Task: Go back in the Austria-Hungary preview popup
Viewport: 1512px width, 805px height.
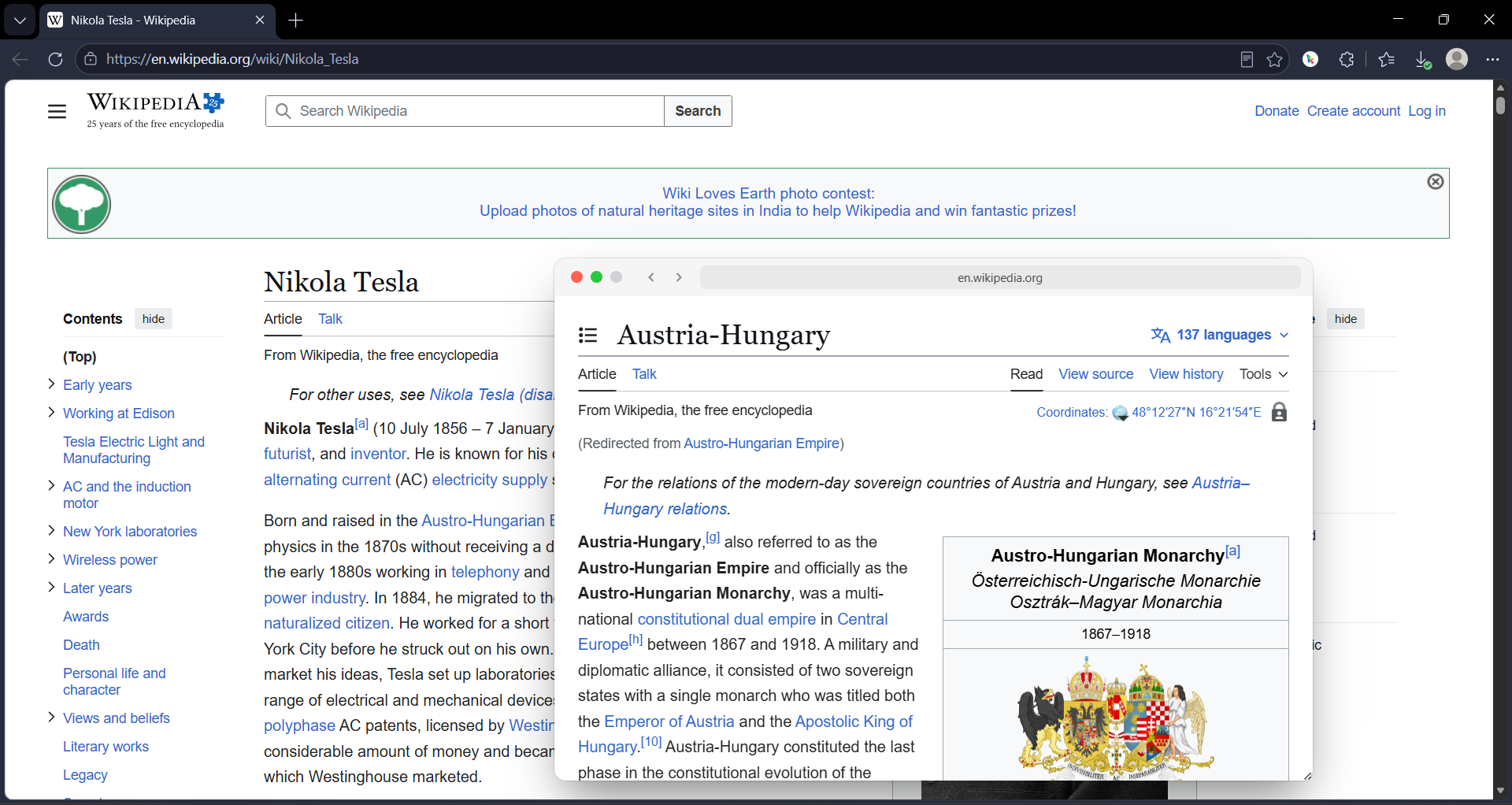Action: click(651, 277)
